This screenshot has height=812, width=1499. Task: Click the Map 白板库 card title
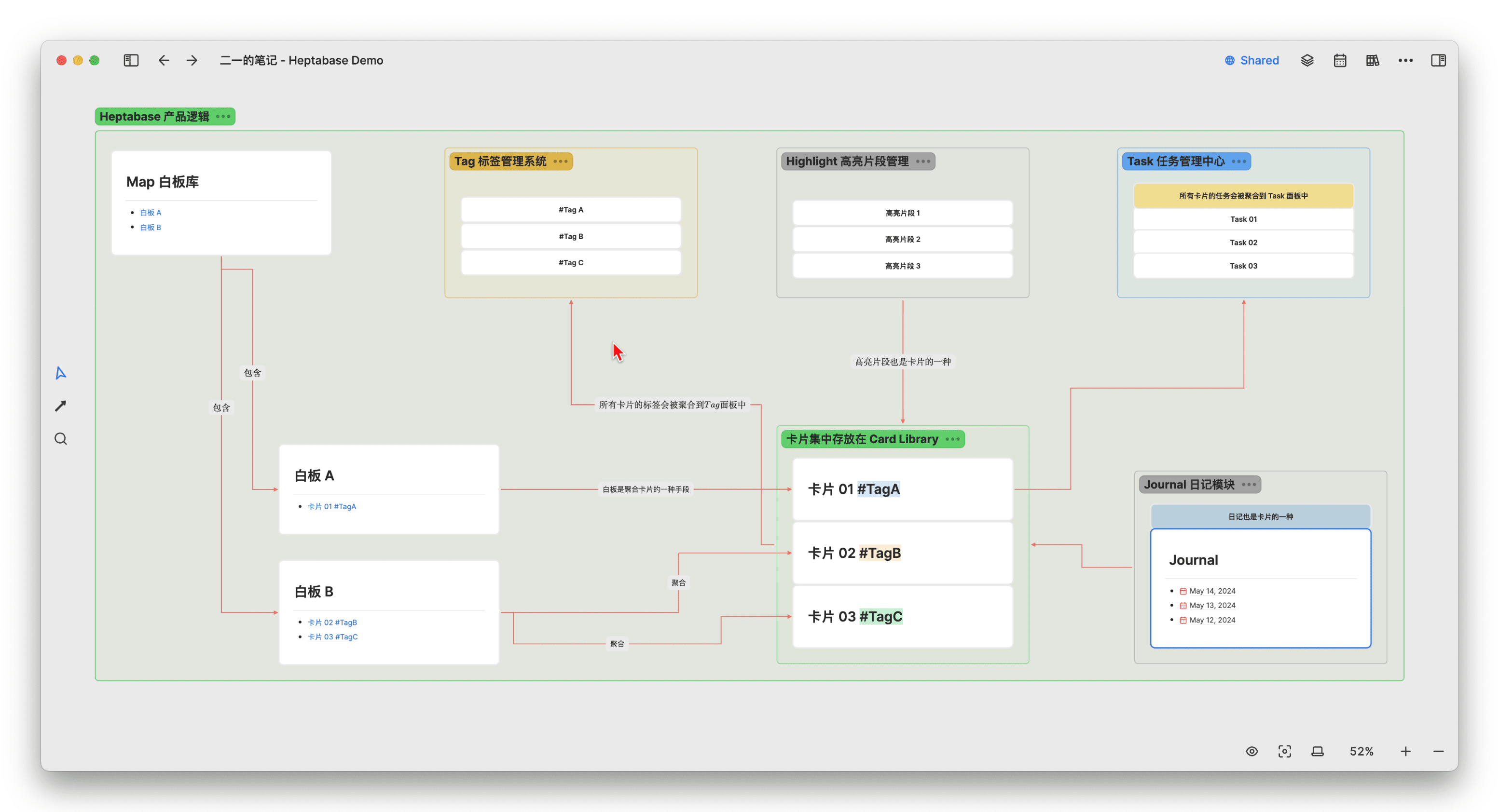tap(163, 182)
